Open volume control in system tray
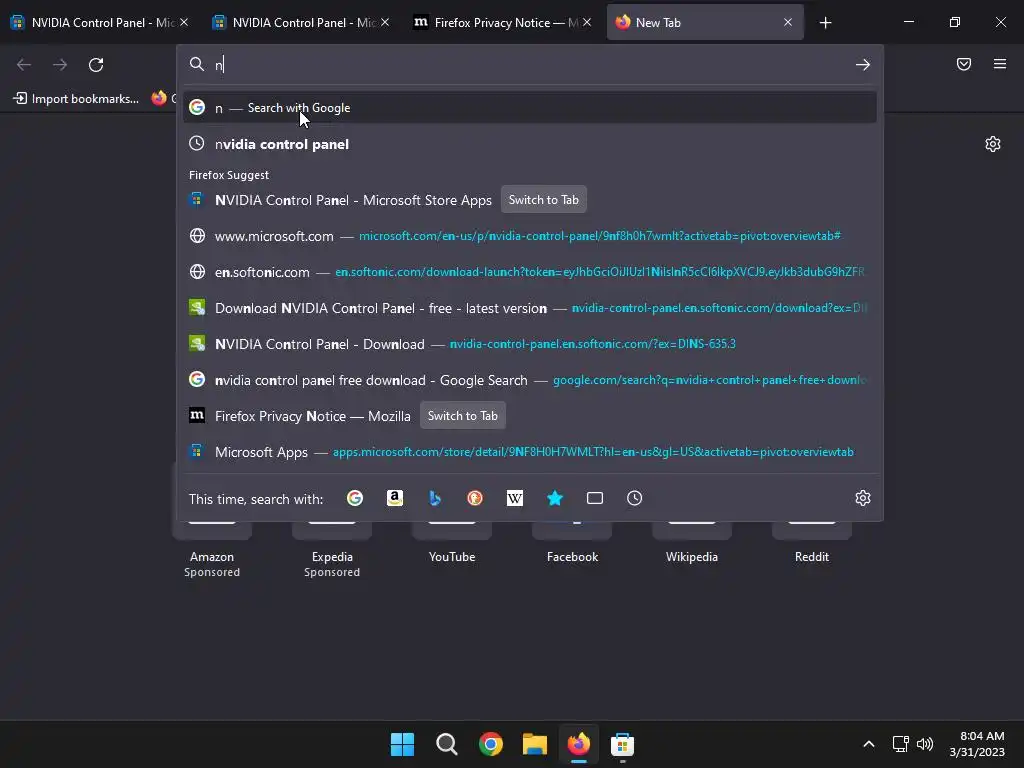The width and height of the screenshot is (1024, 768). click(x=925, y=744)
